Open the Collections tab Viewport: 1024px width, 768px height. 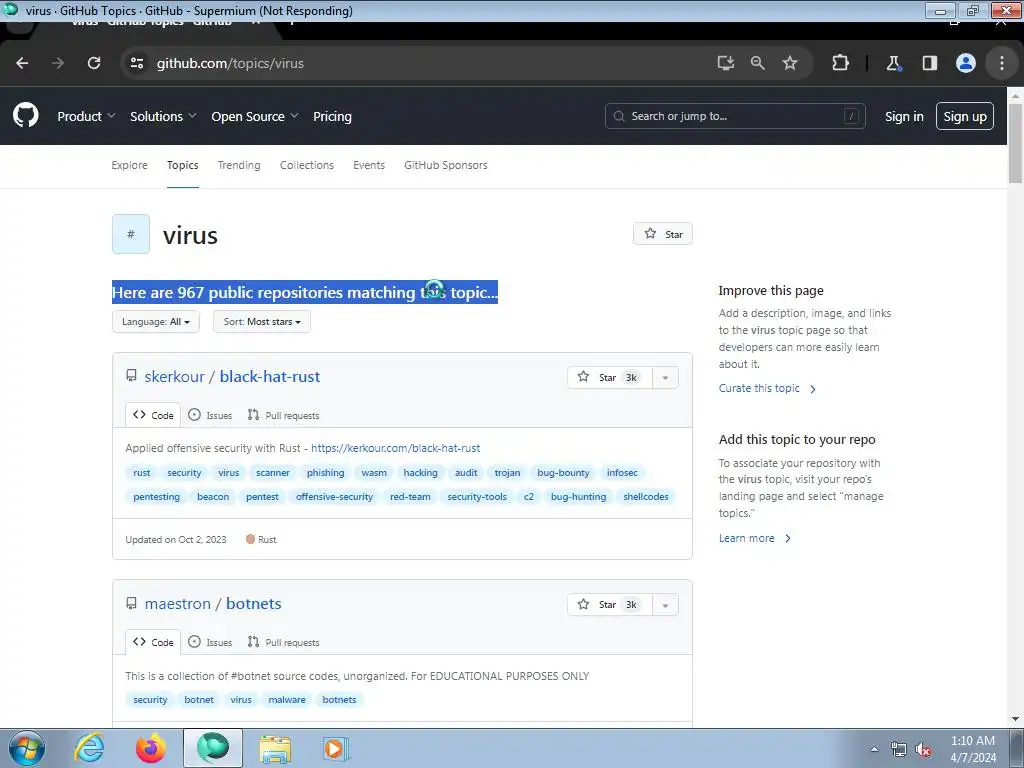click(x=307, y=165)
